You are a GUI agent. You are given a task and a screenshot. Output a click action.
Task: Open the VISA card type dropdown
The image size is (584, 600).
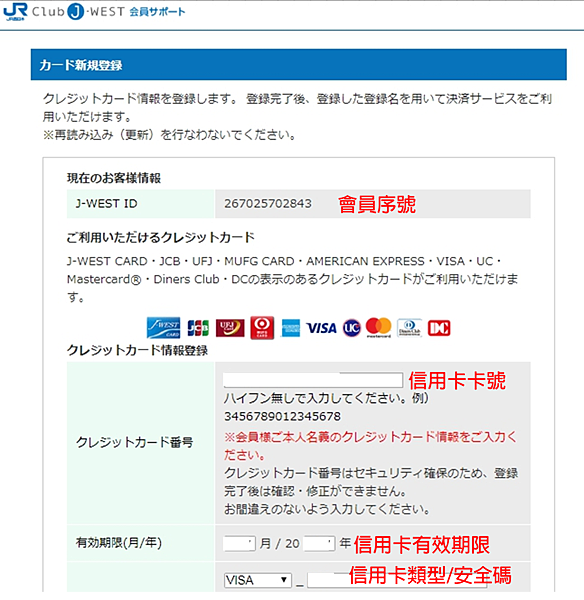coord(258,580)
